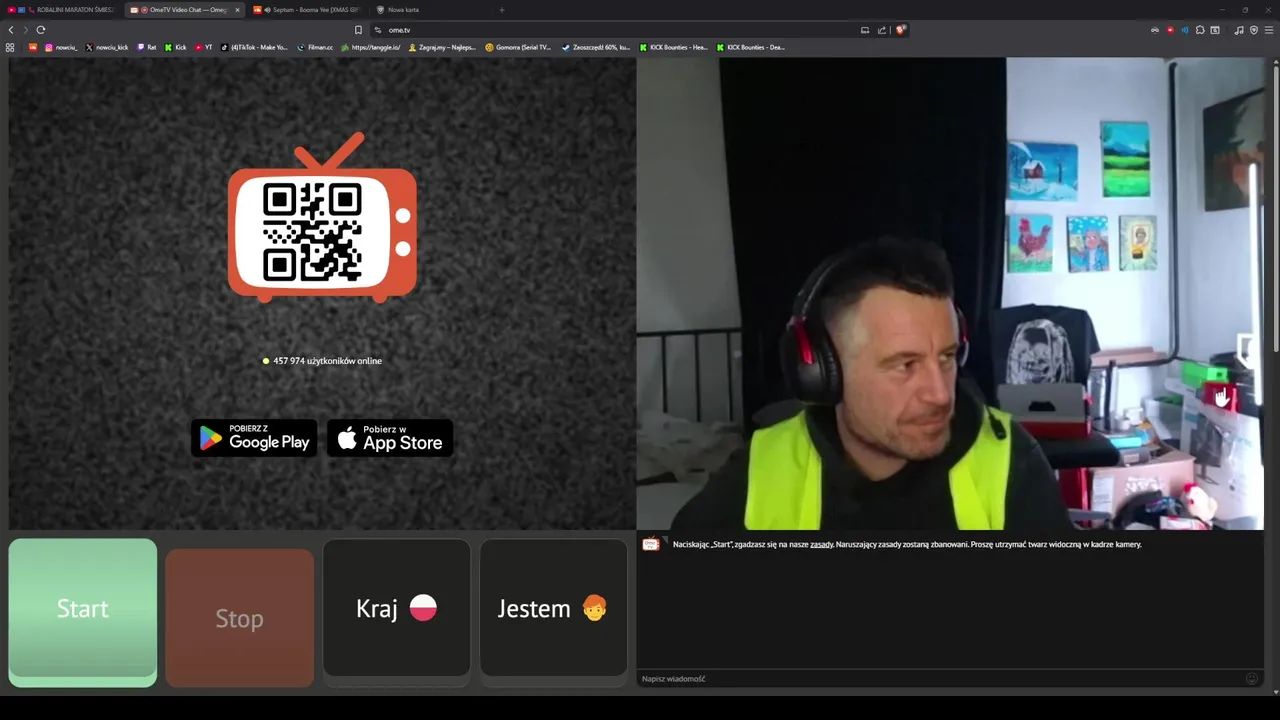
Task: Open the KICK Bounties - Hea... bookmark
Action: point(673,47)
